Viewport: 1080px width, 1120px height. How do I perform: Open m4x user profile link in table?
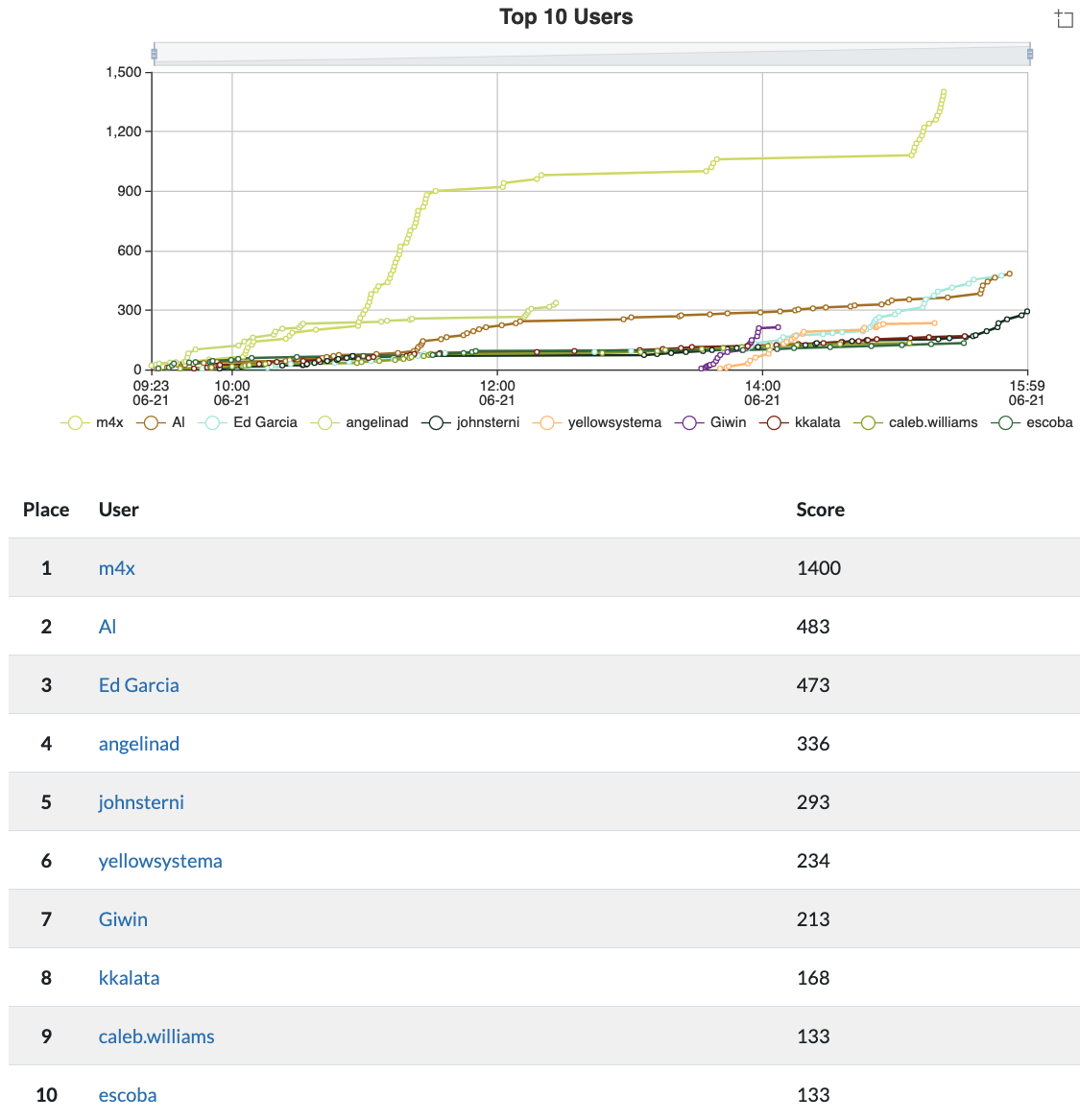pyautogui.click(x=117, y=568)
